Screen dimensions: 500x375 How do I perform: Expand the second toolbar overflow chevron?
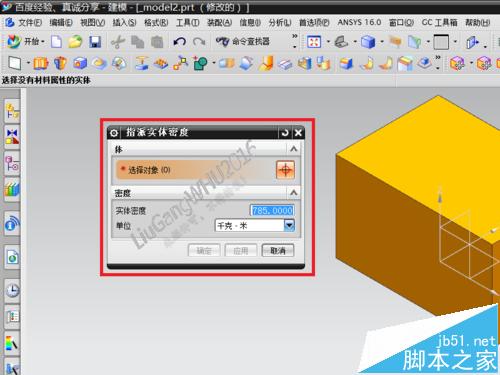pyautogui.click(x=438, y=61)
